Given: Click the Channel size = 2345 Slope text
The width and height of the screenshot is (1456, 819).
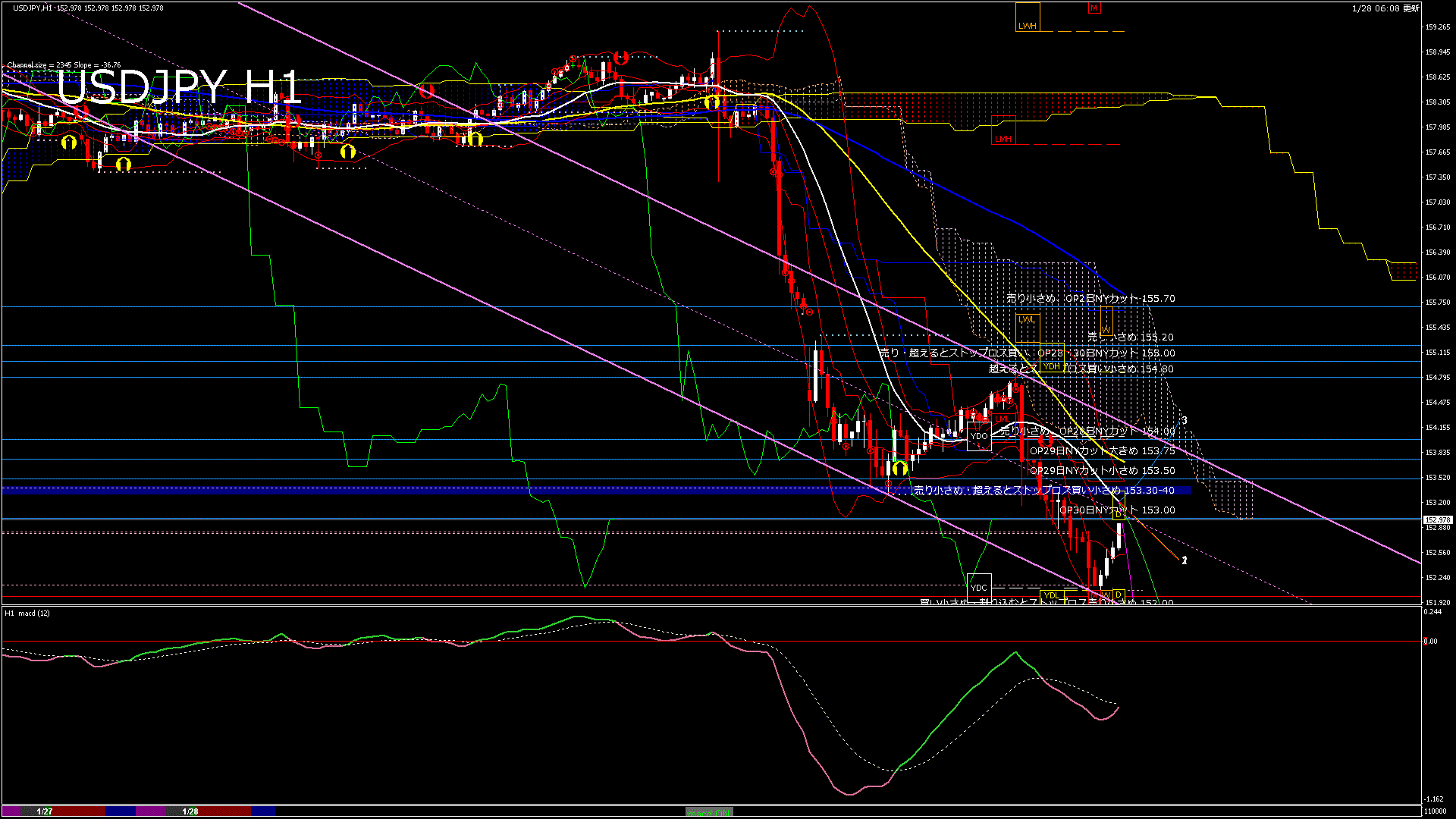Looking at the screenshot, I should 64,64.
